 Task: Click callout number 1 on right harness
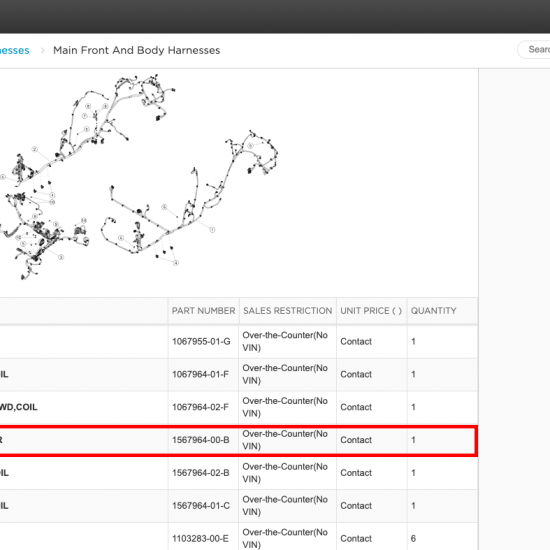(212, 230)
